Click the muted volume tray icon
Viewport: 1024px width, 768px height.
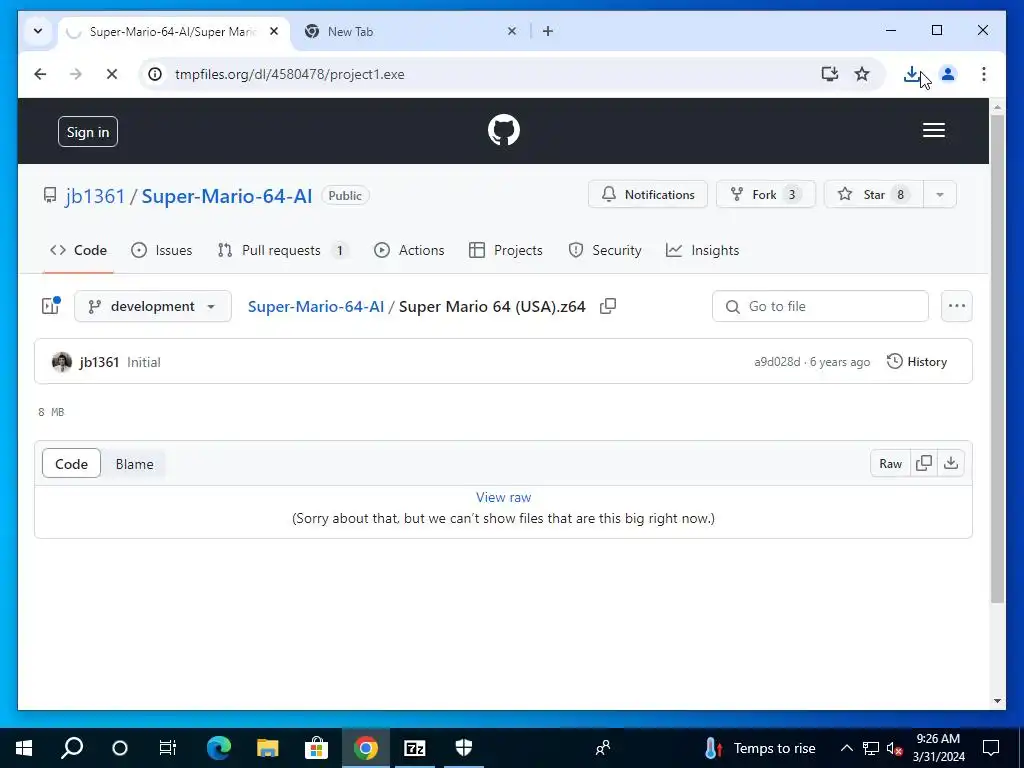pyautogui.click(x=894, y=748)
